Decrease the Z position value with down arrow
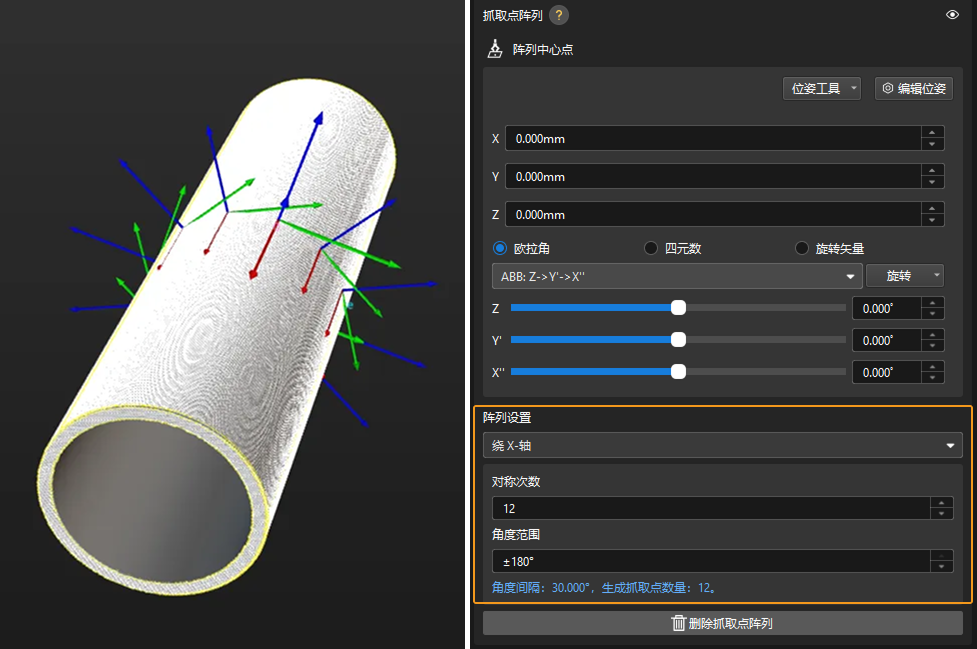977x649 pixels. point(932,220)
